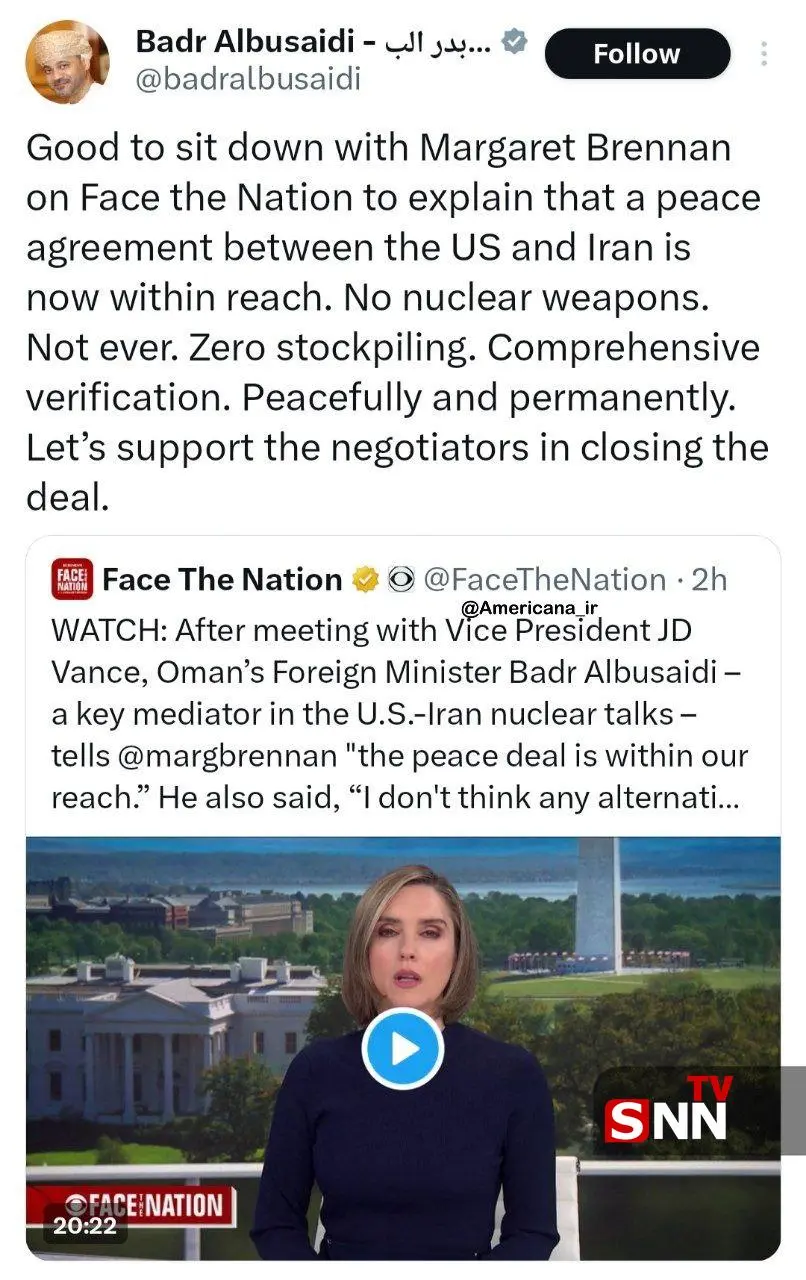Open the Face The Nation red avatar icon
This screenshot has width=806, height=1280.
click(x=72, y=579)
